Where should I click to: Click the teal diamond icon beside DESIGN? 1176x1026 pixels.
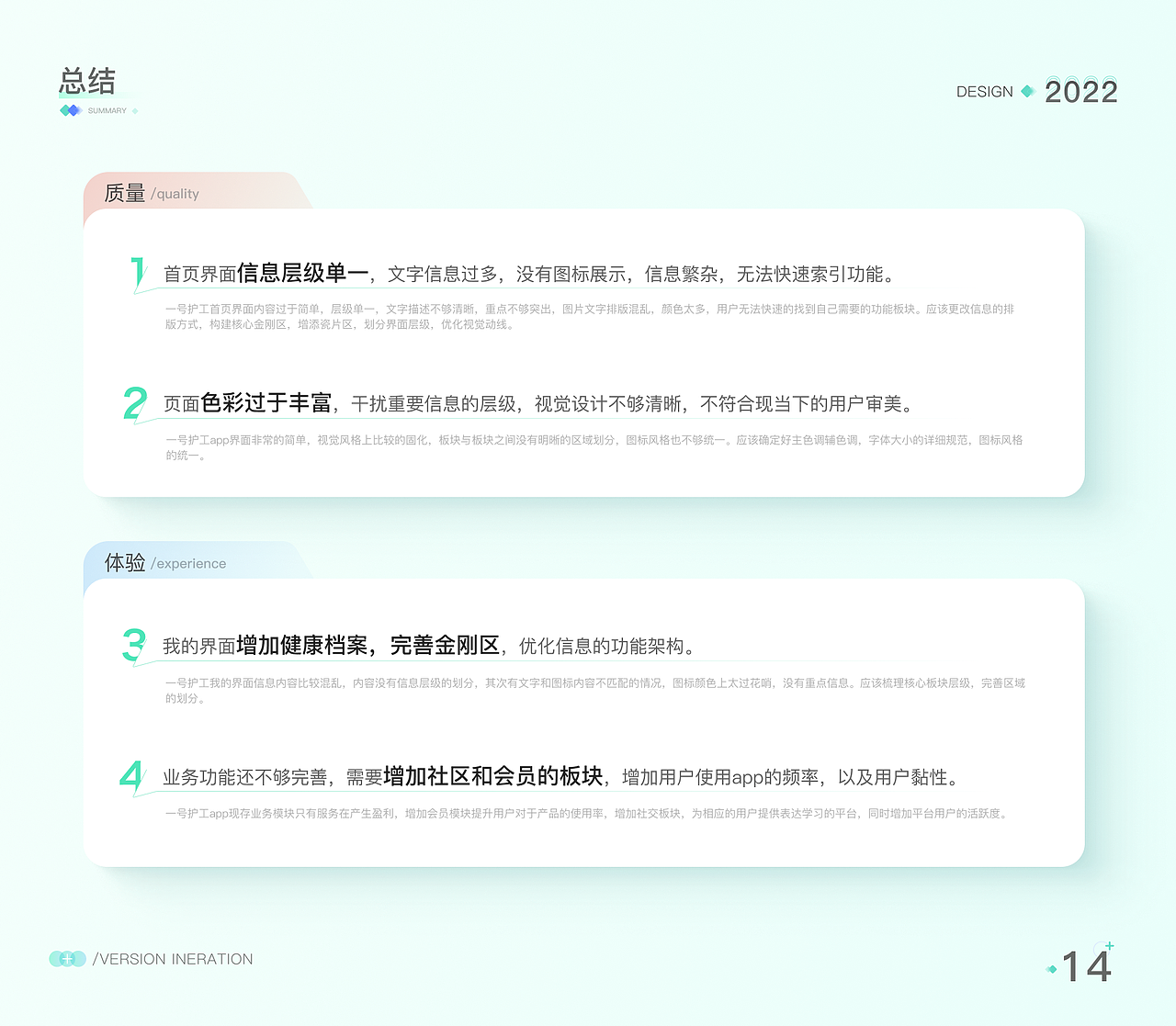(x=1028, y=91)
